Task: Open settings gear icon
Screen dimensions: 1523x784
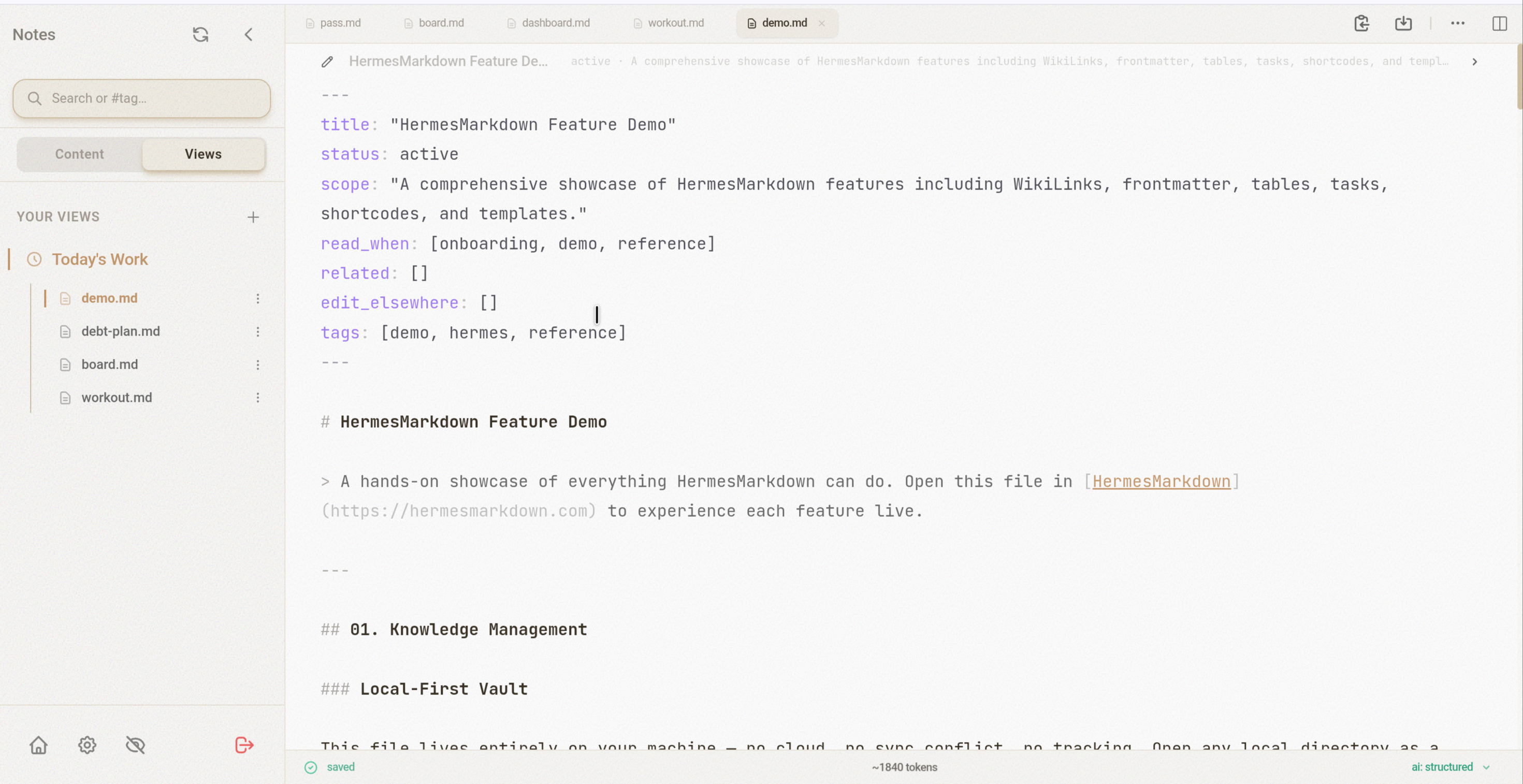Action: [x=87, y=745]
